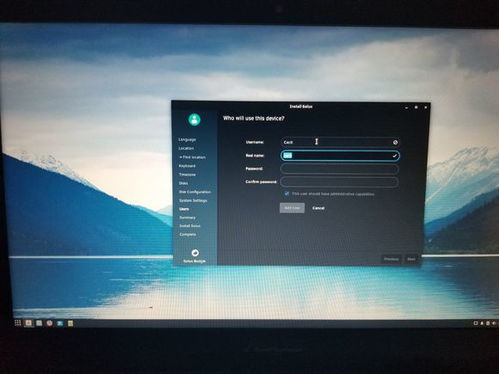Click the first pinned taskbar app icon
The height and width of the screenshot is (374, 499).
pyautogui.click(x=28, y=323)
